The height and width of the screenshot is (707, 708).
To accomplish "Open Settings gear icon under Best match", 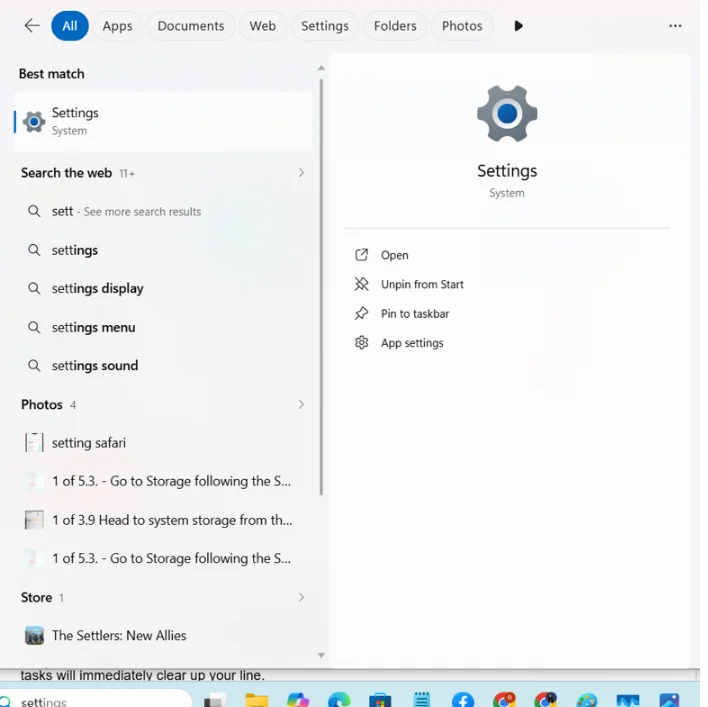I will click(x=34, y=121).
